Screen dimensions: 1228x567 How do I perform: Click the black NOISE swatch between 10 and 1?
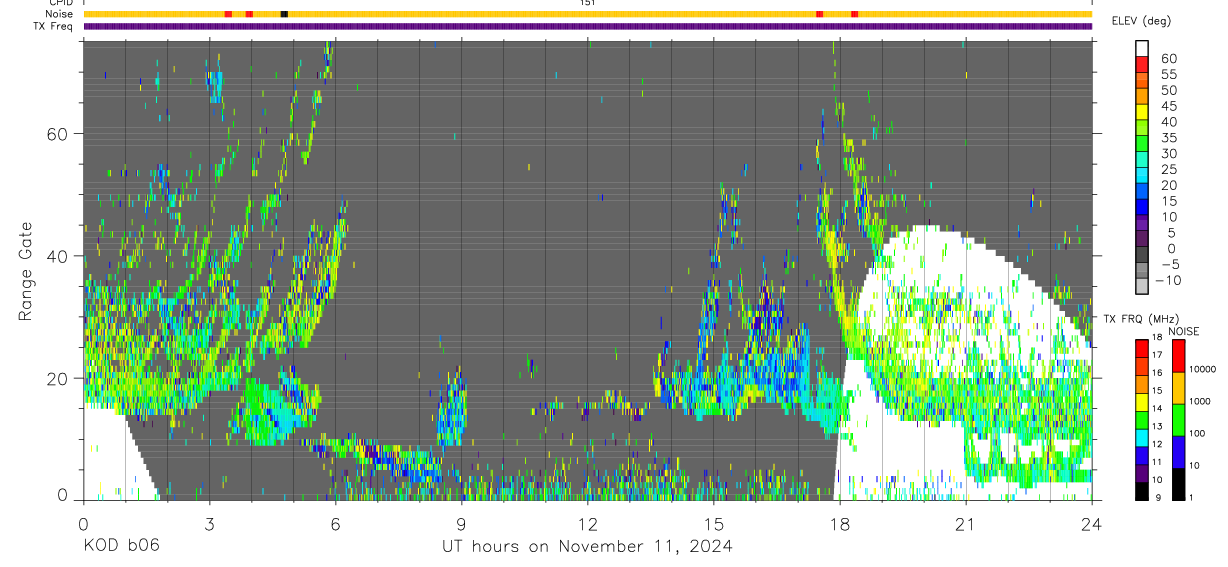pos(1178,482)
